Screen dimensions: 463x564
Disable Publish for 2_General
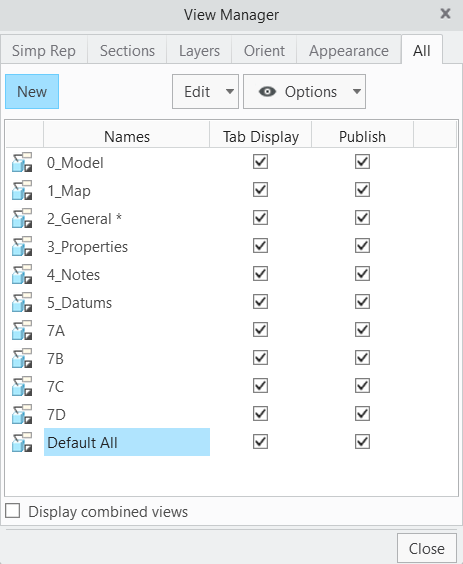coord(362,218)
